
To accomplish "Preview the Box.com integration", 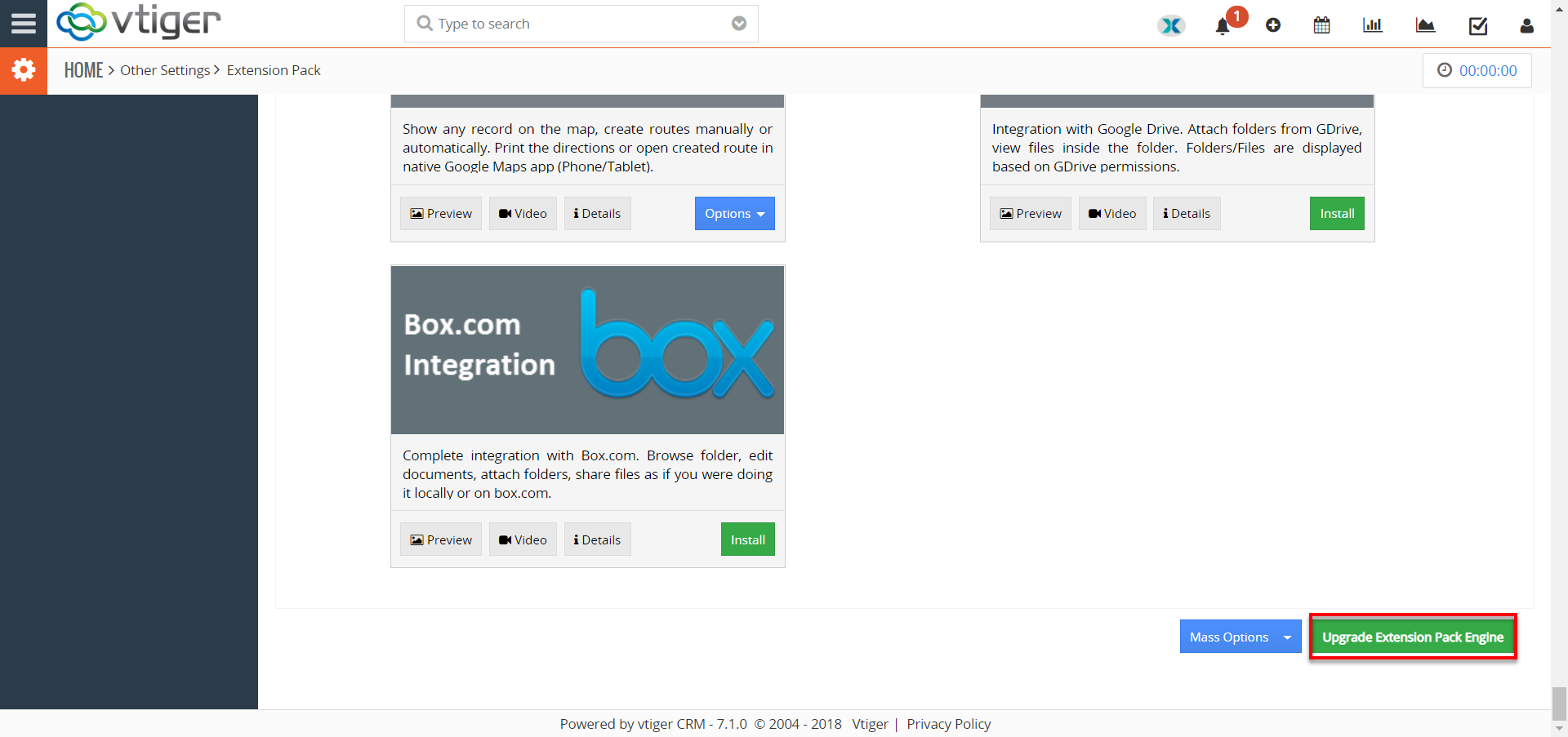I will (x=441, y=539).
